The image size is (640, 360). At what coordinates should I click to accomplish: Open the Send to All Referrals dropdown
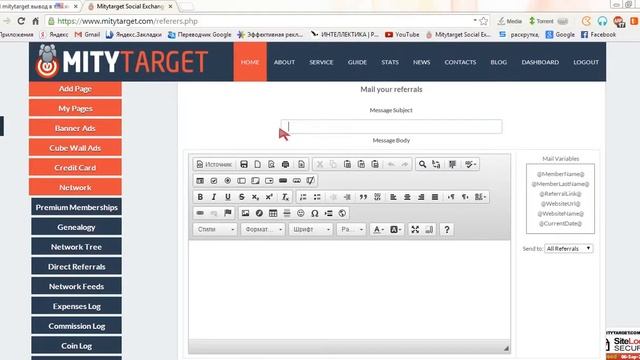[569, 249]
